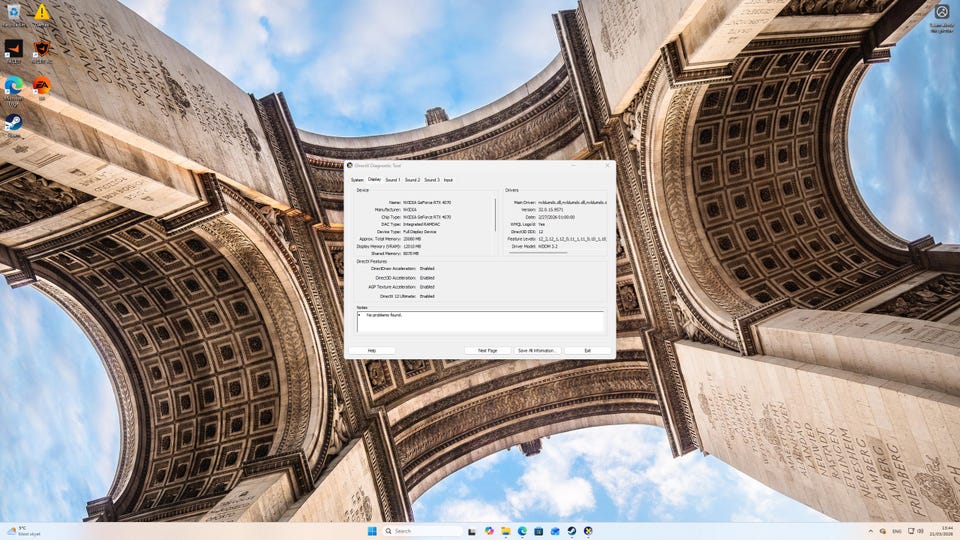Open File Explorer from the taskbar
This screenshot has height=540, width=960.
pyautogui.click(x=506, y=531)
